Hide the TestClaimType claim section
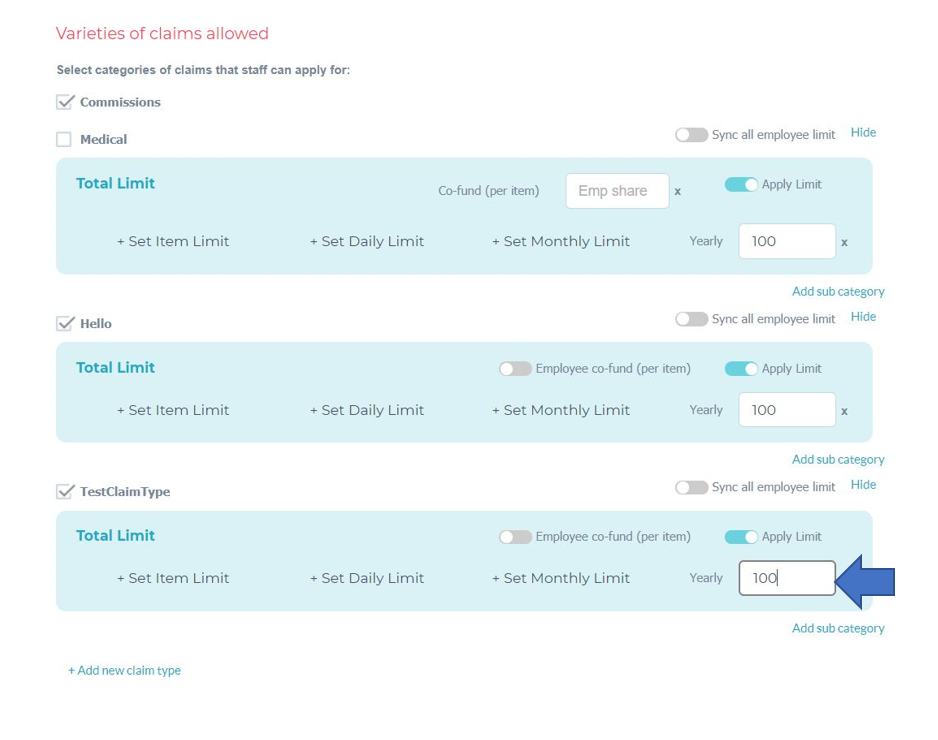 click(x=863, y=485)
